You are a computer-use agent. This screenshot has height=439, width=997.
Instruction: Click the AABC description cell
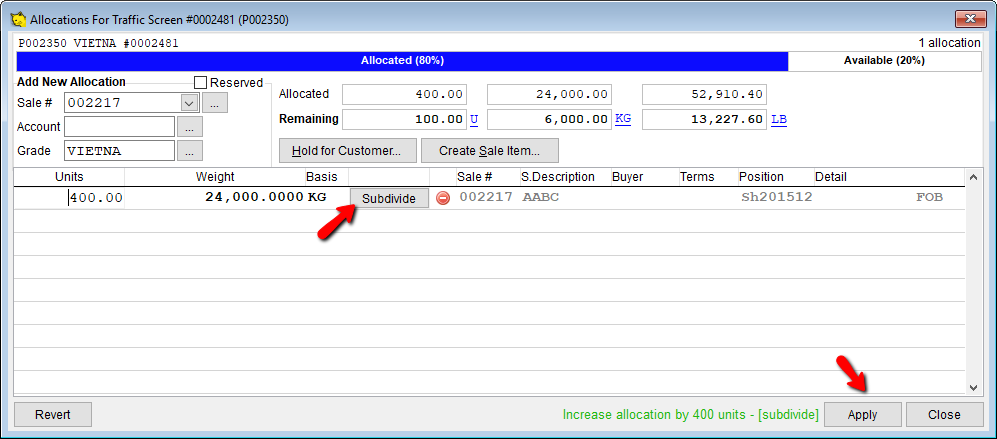(540, 197)
